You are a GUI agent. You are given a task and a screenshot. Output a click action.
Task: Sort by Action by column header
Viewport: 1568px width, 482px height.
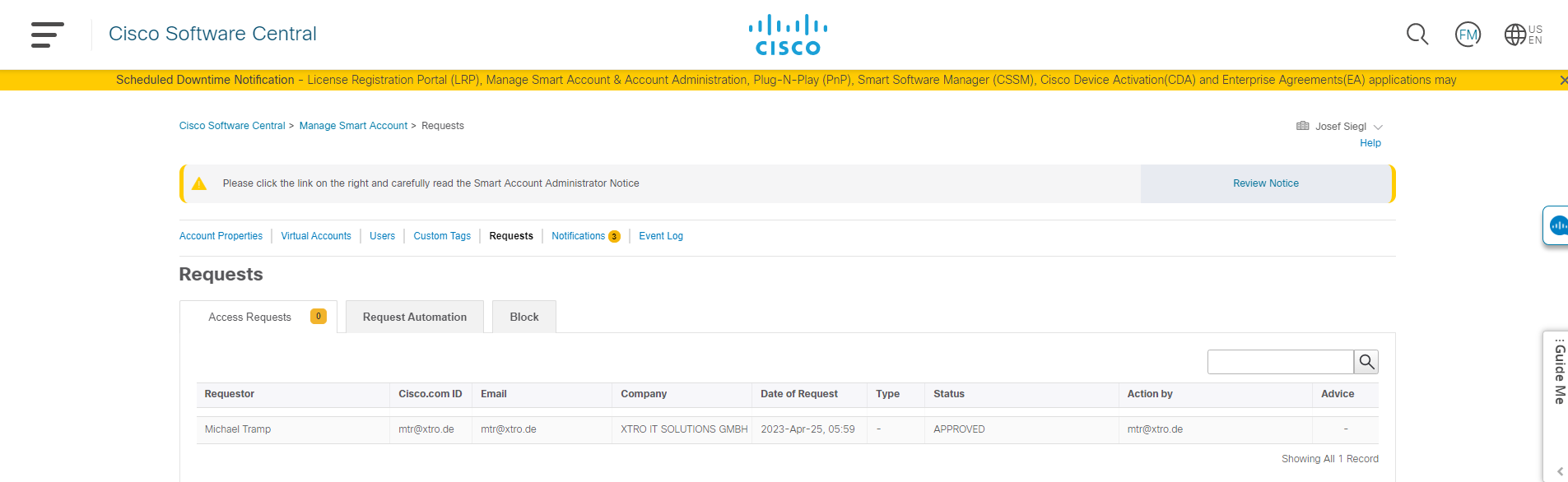(1150, 394)
